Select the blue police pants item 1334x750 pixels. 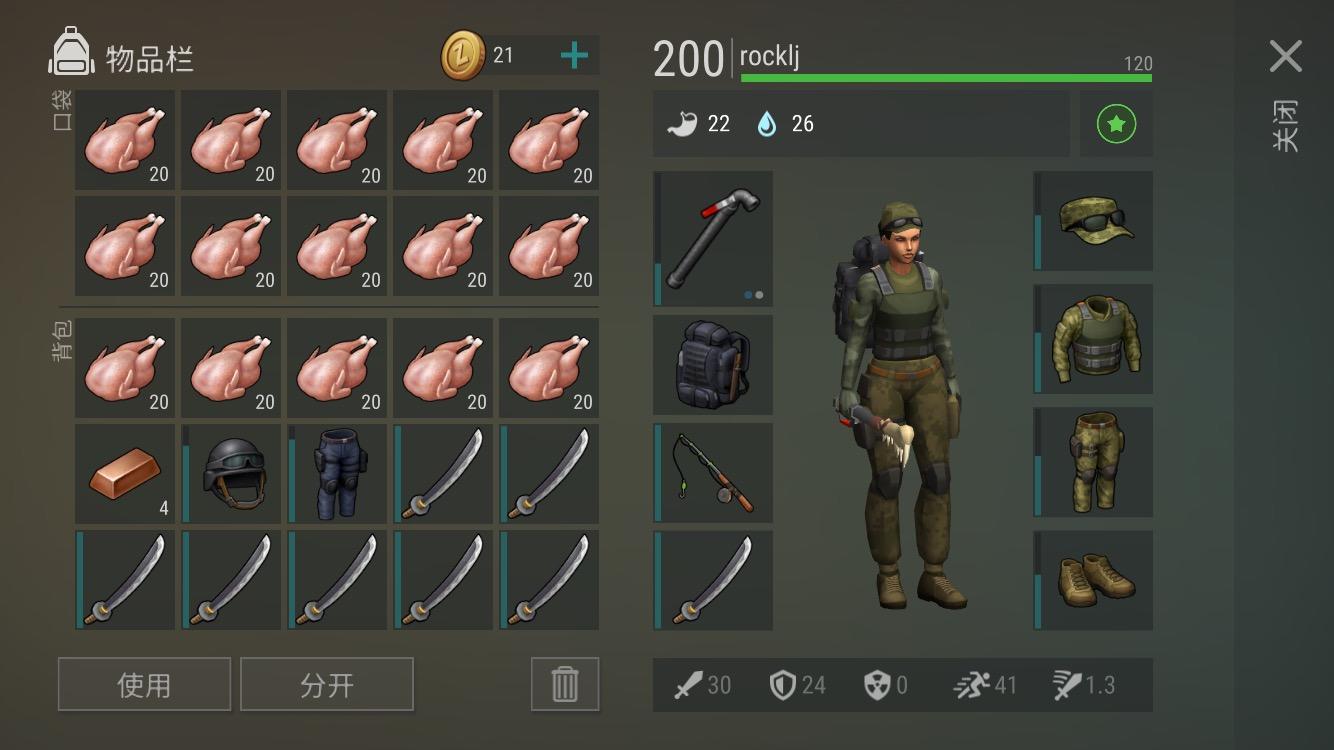337,474
